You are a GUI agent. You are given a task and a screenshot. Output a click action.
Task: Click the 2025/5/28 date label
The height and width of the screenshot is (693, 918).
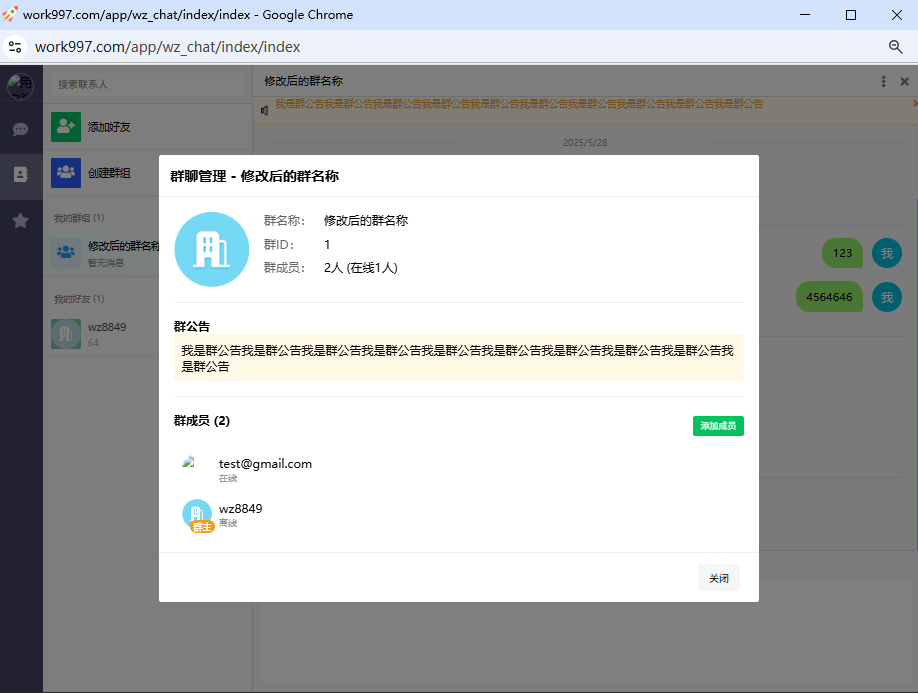tap(585, 143)
